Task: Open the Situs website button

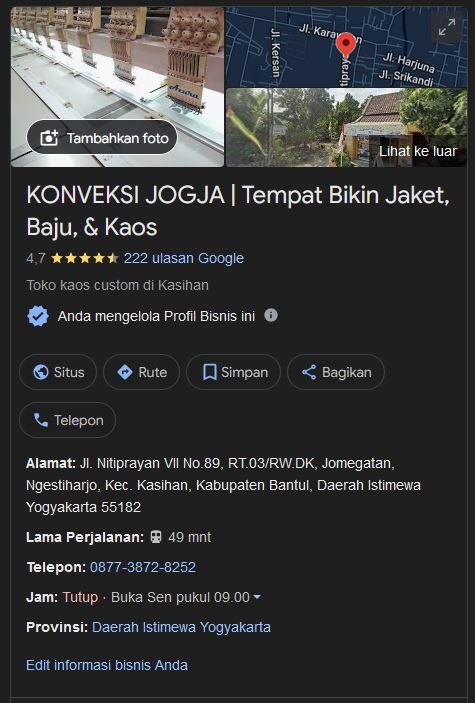Action: 58,372
